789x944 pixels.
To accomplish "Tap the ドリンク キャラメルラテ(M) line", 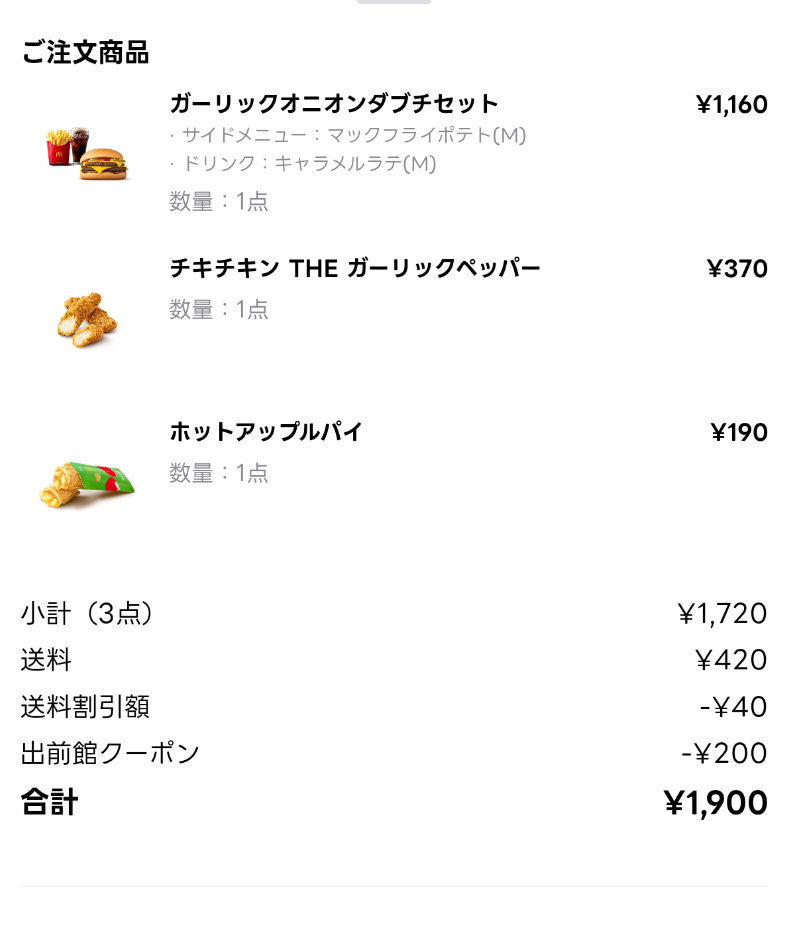I will pos(303,164).
